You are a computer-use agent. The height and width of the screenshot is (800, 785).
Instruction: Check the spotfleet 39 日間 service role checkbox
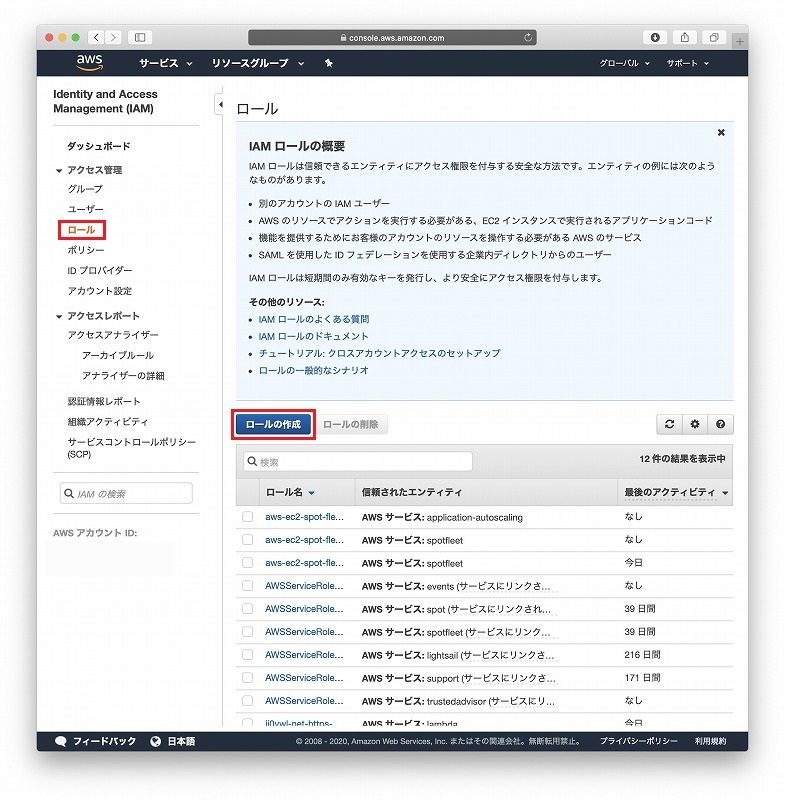247,632
